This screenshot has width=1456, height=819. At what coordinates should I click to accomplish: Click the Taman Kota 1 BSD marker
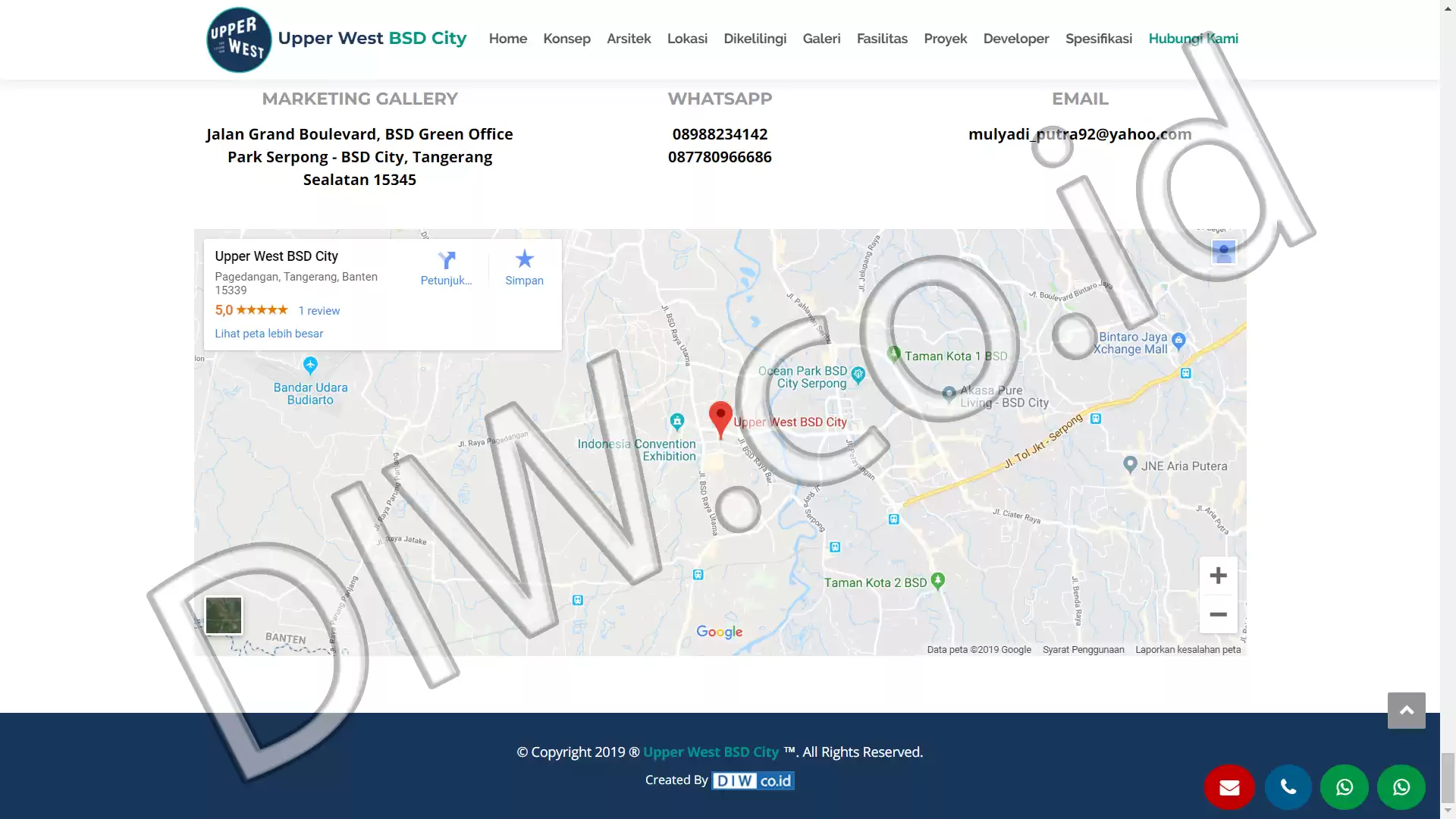pyautogui.click(x=894, y=353)
